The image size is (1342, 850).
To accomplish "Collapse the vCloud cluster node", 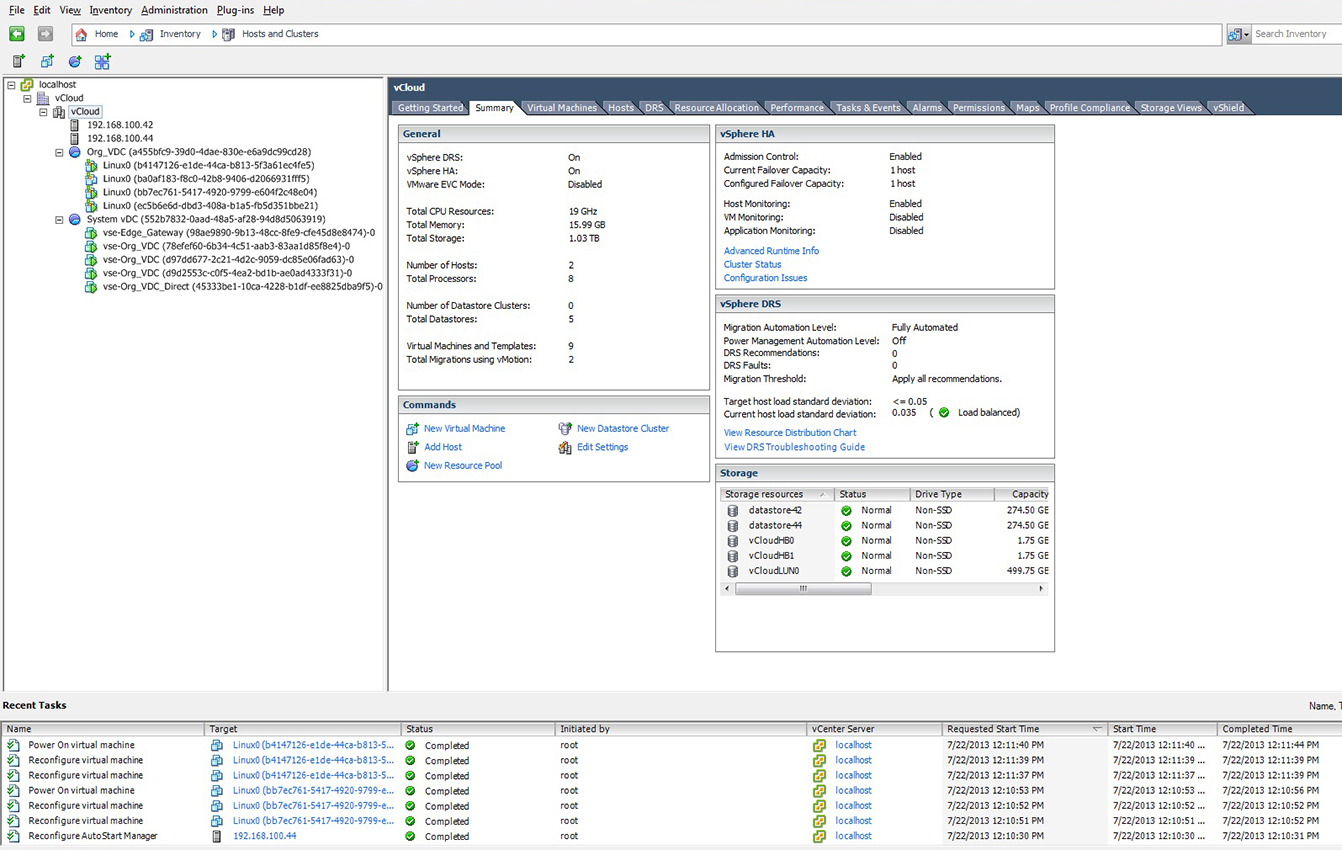I will coord(43,112).
